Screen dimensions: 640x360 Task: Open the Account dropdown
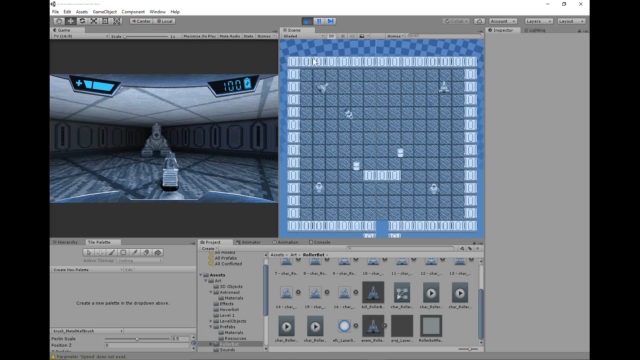[503, 21]
